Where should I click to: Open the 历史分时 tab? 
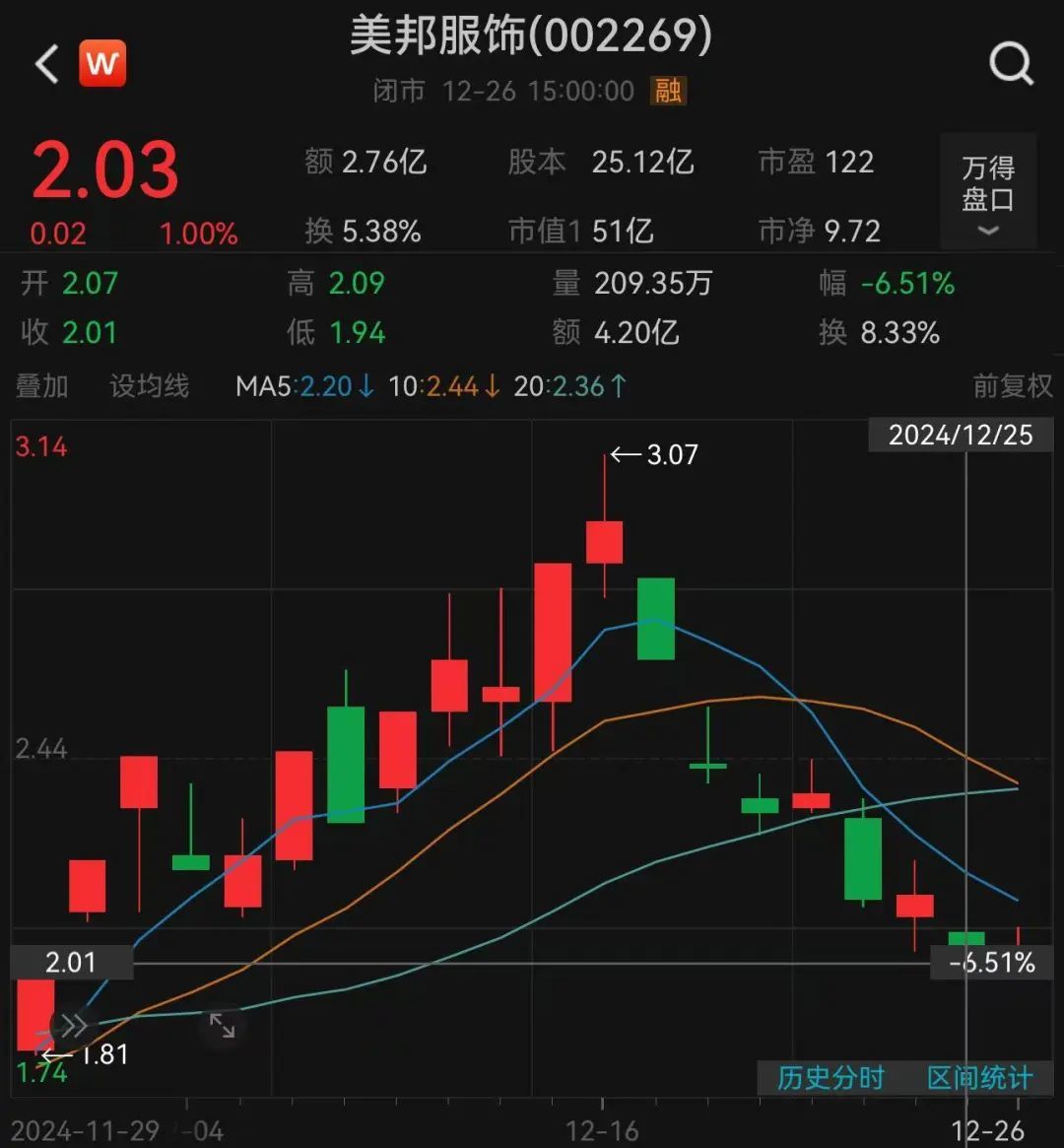831,1078
